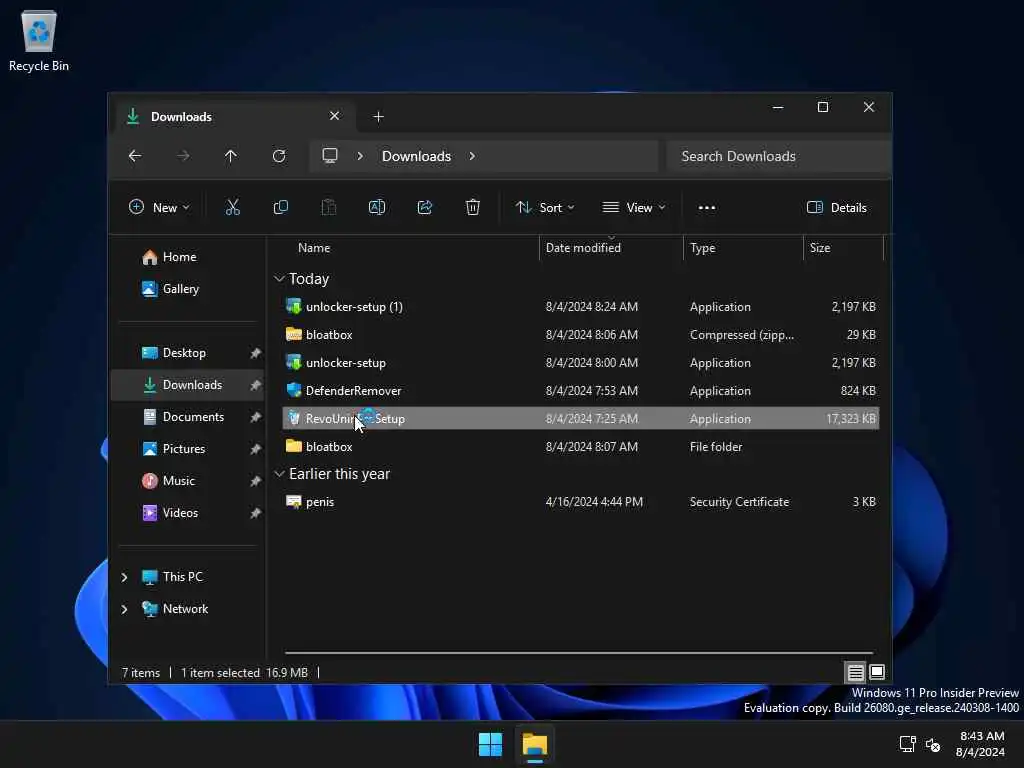Click pin icon next to Pictures
Screen dimensions: 1024x768
[255, 449]
